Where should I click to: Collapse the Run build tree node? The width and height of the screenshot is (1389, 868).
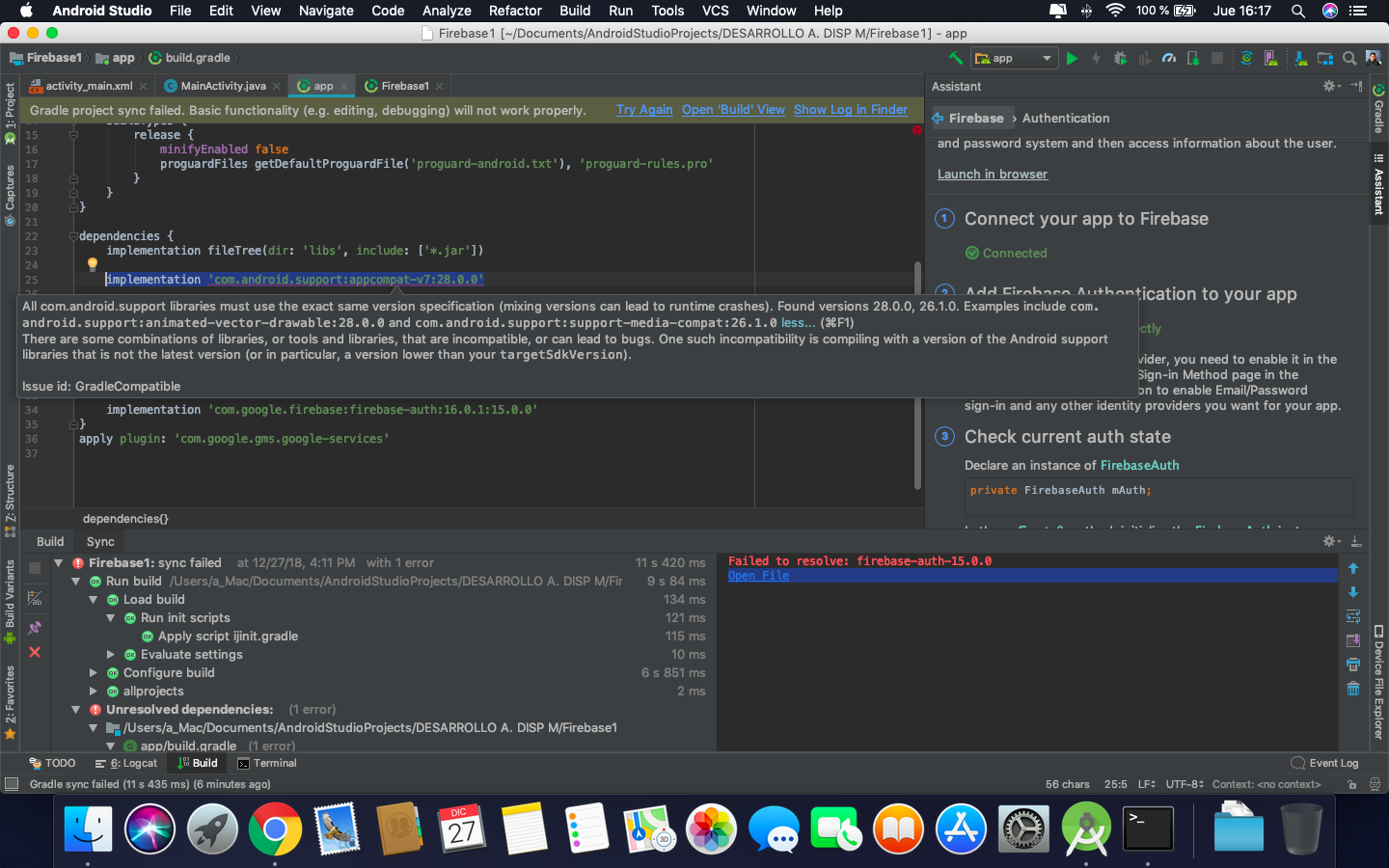click(x=76, y=581)
